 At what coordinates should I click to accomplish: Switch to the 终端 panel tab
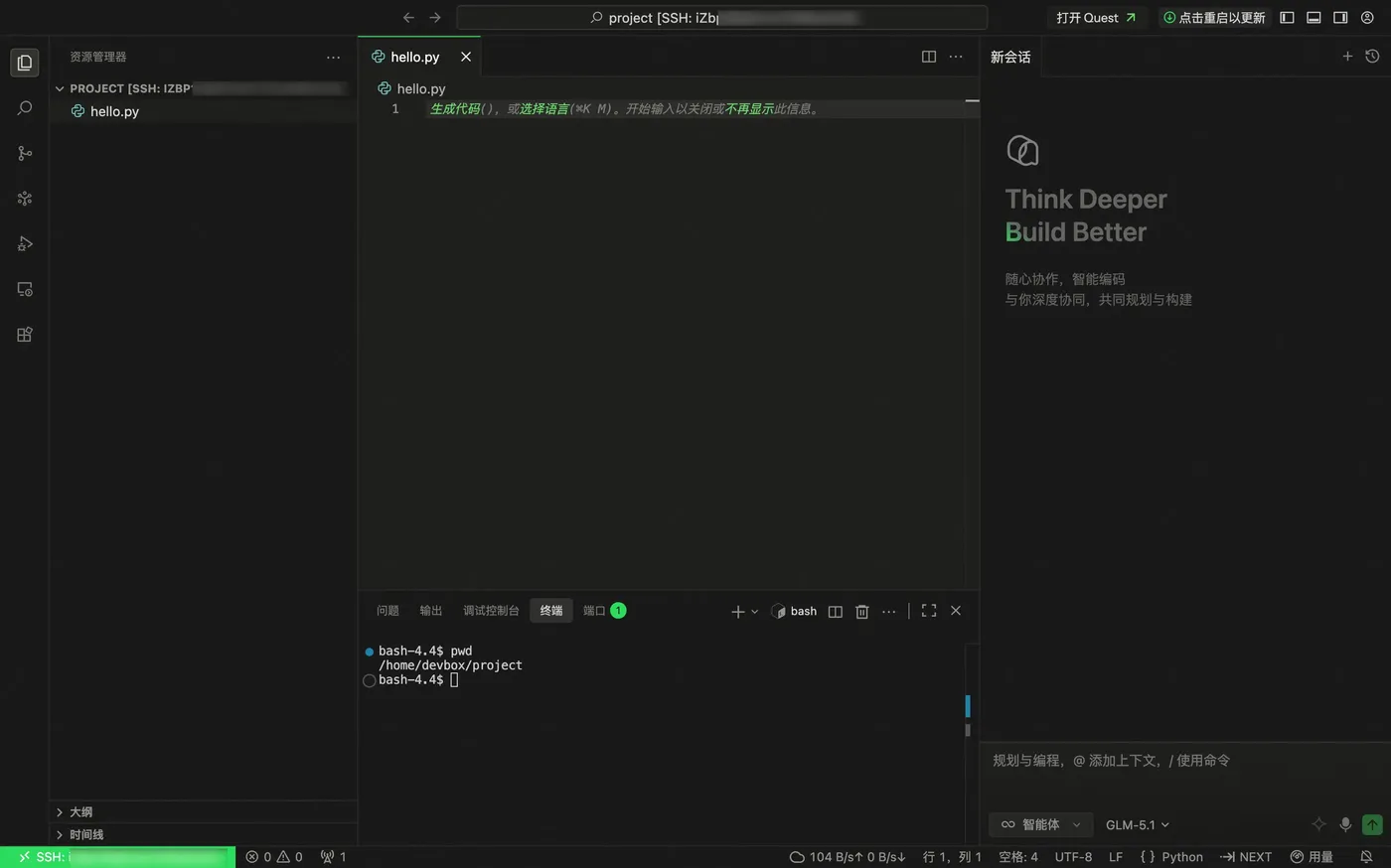551,611
